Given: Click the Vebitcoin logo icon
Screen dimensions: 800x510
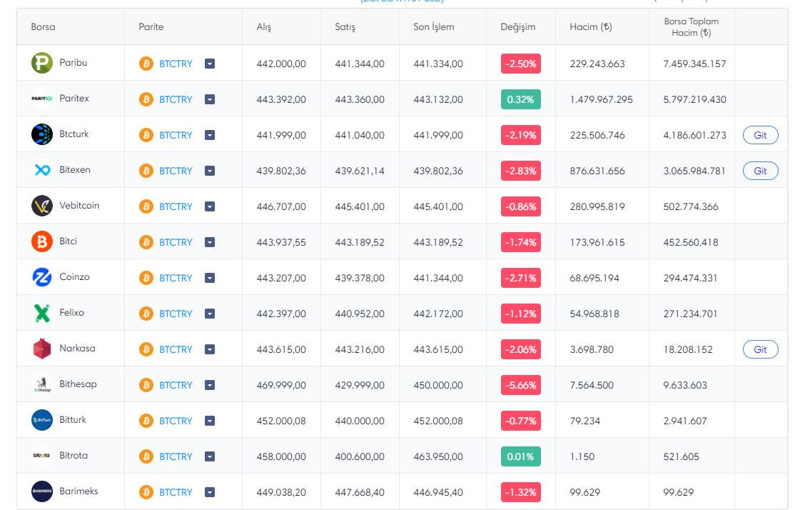Looking at the screenshot, I should (42, 206).
